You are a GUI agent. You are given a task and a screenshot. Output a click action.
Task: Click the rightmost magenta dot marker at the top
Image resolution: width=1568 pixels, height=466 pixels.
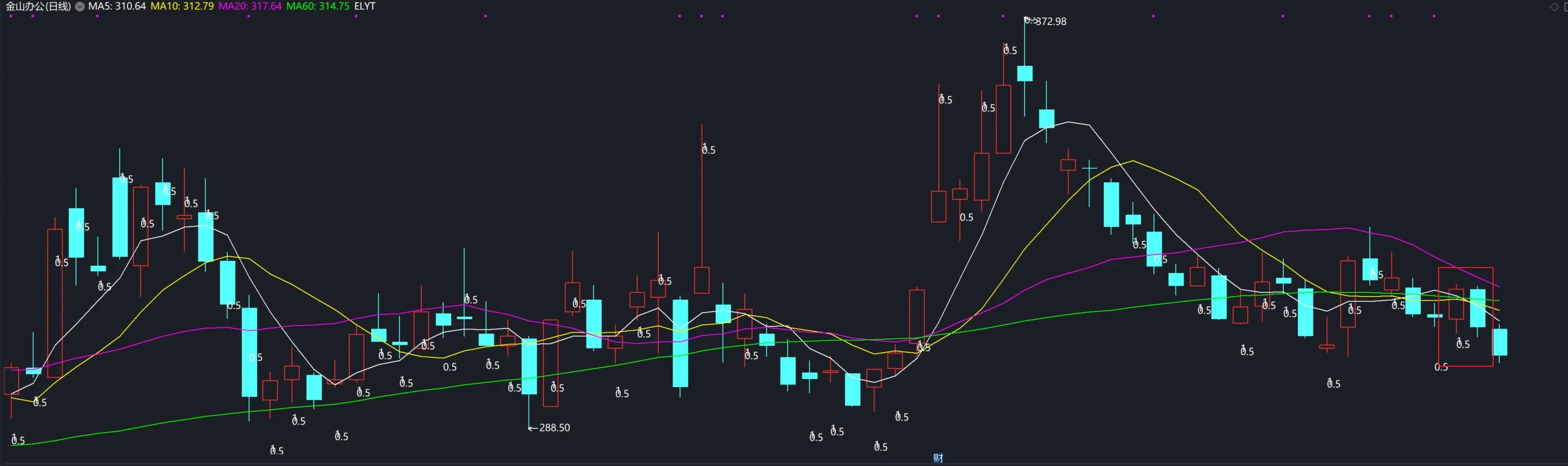click(x=1434, y=16)
